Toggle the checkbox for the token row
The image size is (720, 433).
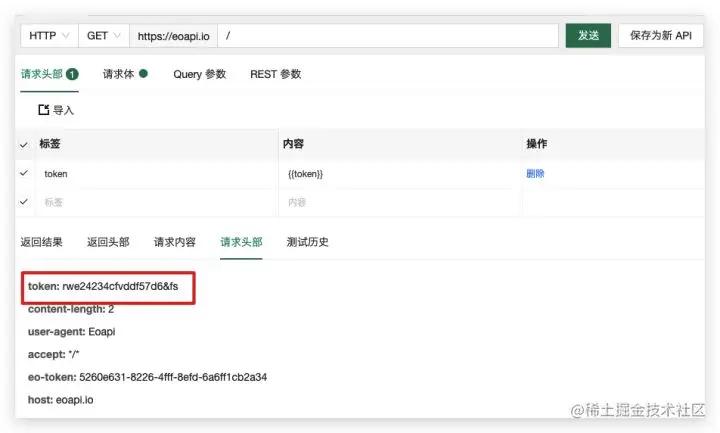[x=24, y=173]
